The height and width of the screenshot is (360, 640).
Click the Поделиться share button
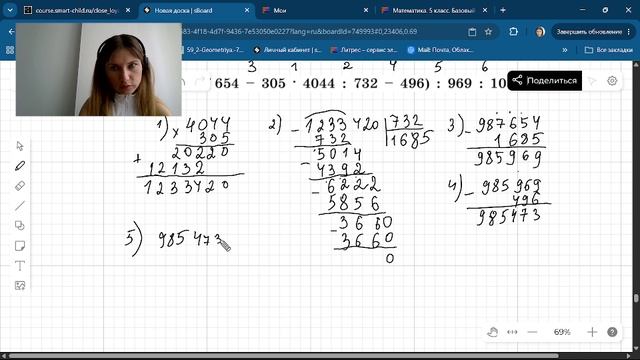544,80
